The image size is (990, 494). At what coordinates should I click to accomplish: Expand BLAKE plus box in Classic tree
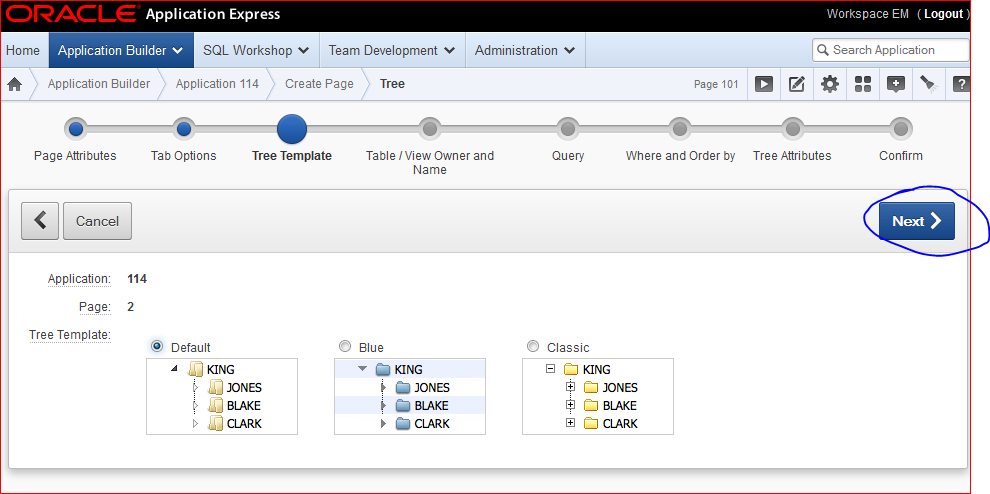tap(571, 405)
